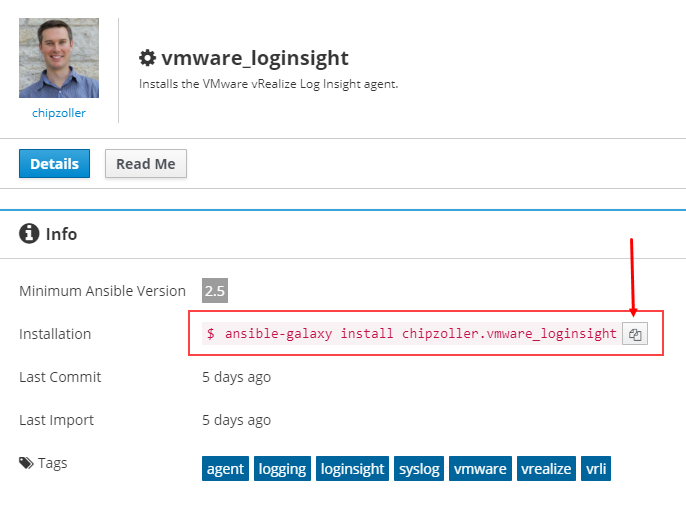Select the logging tag
Image resolution: width=686 pixels, height=524 pixels.
point(282,469)
